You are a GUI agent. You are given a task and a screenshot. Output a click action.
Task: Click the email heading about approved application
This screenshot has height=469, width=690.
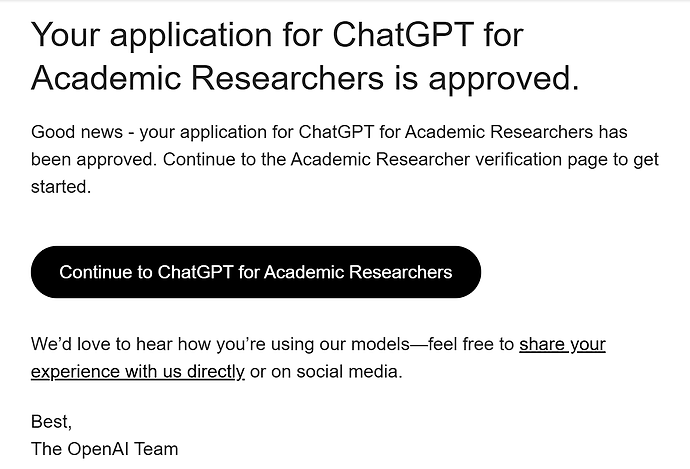(305, 56)
